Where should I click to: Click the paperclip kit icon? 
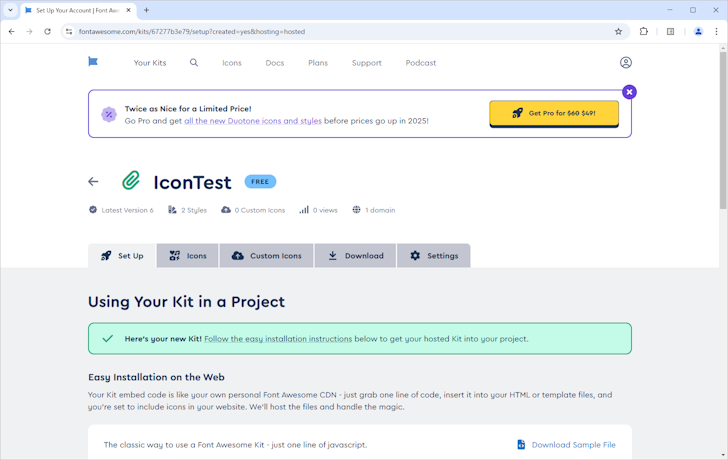(131, 181)
